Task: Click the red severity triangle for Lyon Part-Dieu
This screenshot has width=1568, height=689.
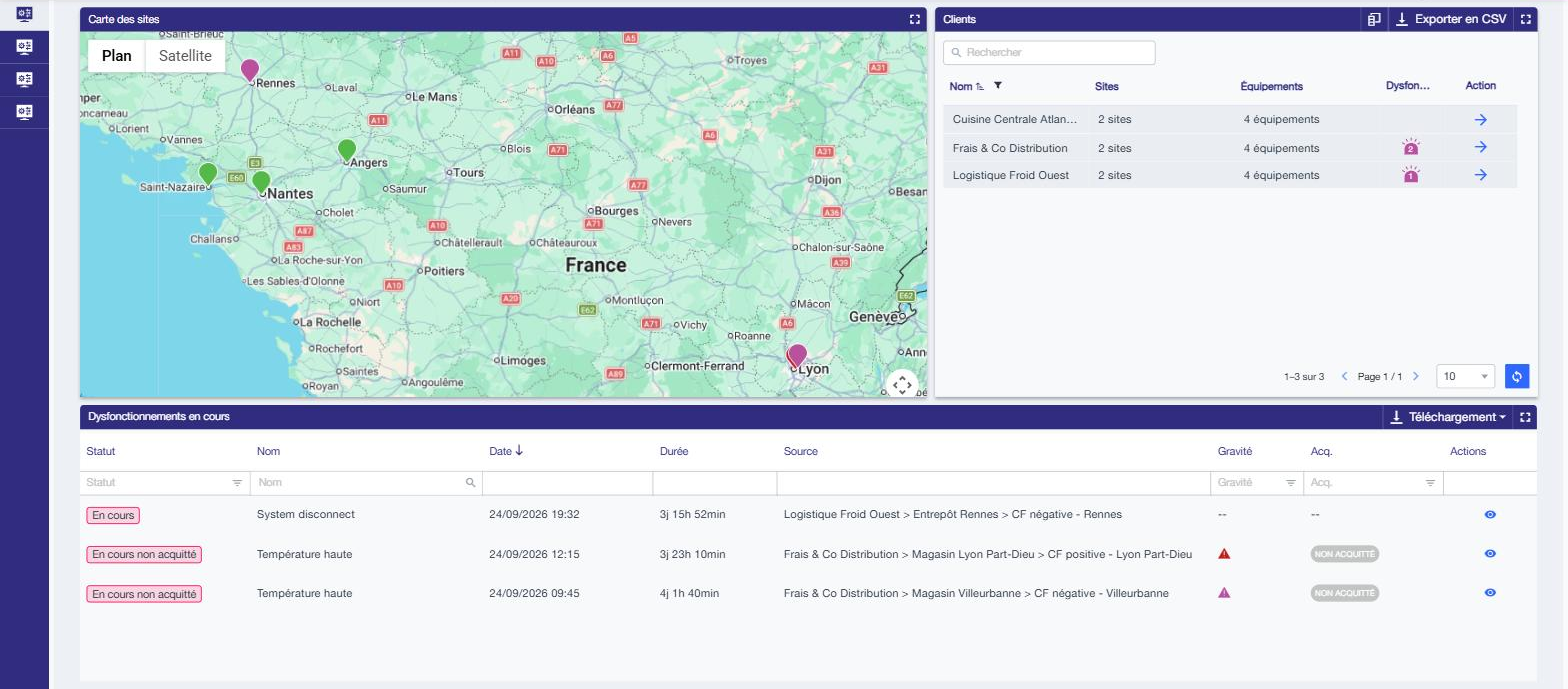Action: click(1224, 554)
